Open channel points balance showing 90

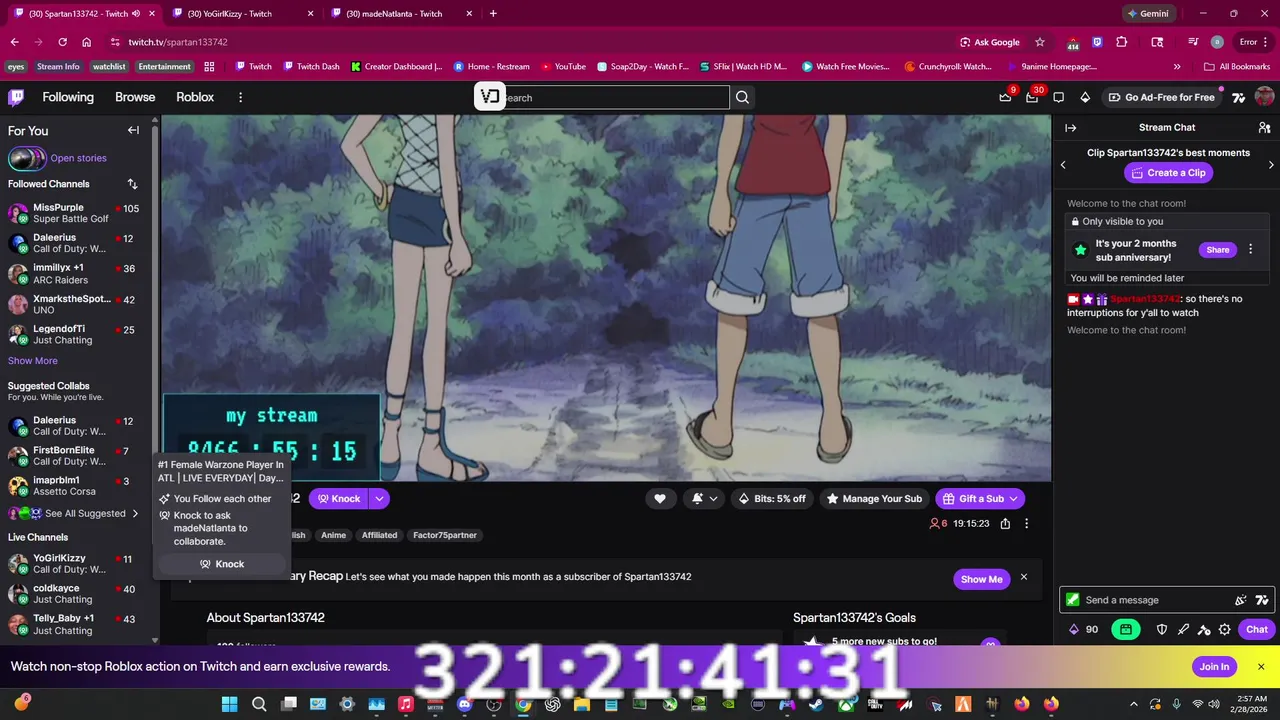pos(1084,629)
